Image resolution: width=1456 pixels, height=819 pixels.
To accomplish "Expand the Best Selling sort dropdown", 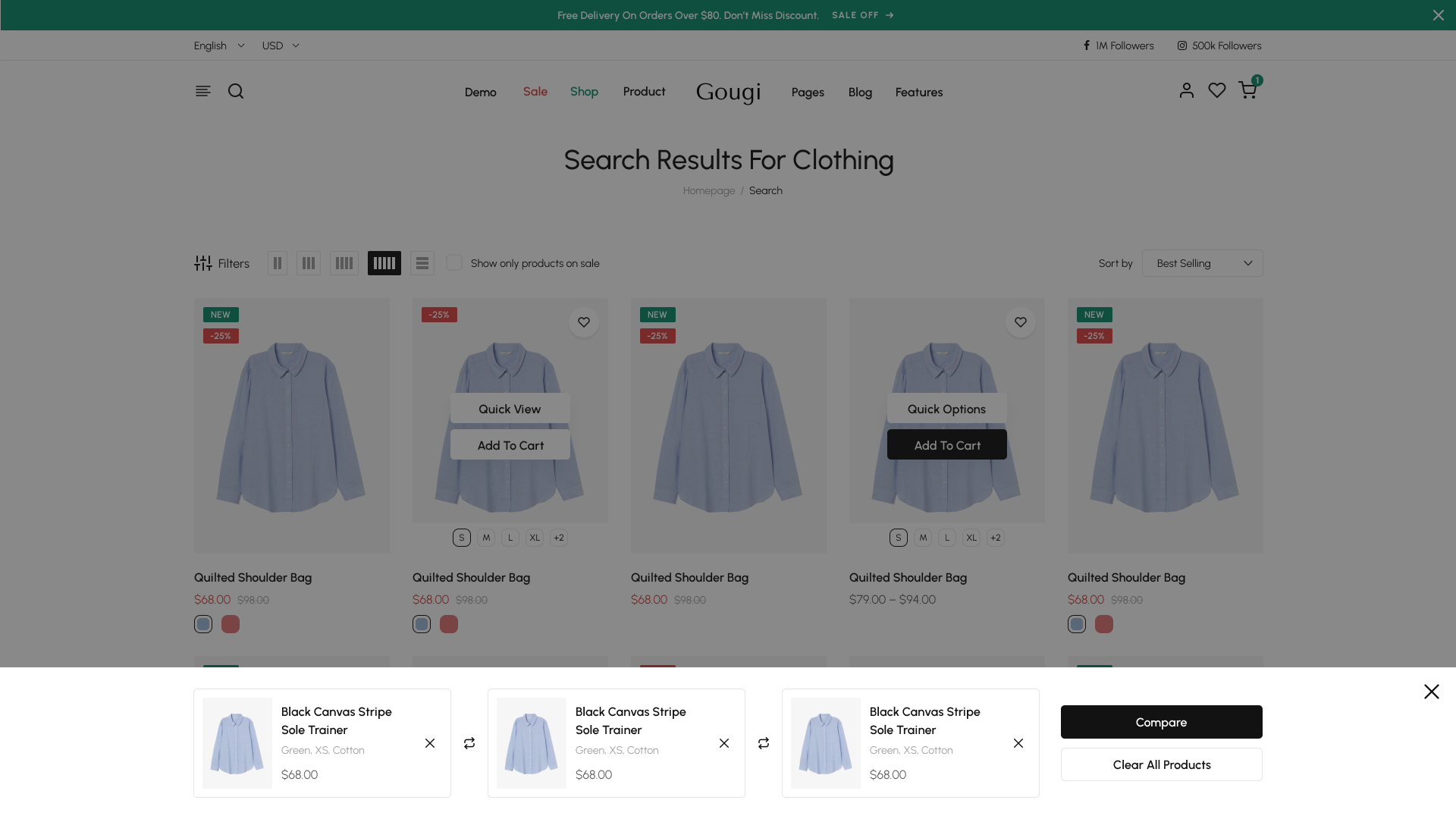I will [x=1202, y=263].
